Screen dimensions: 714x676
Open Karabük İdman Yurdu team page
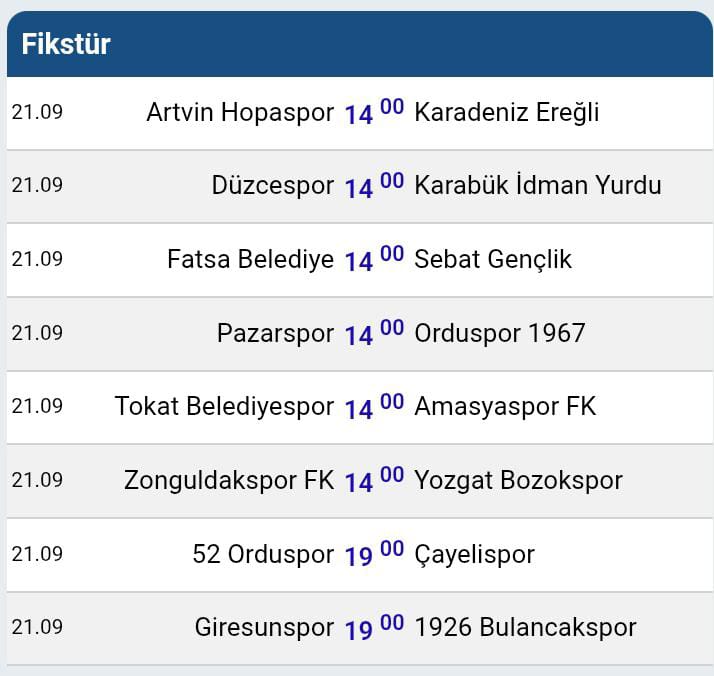tap(537, 186)
